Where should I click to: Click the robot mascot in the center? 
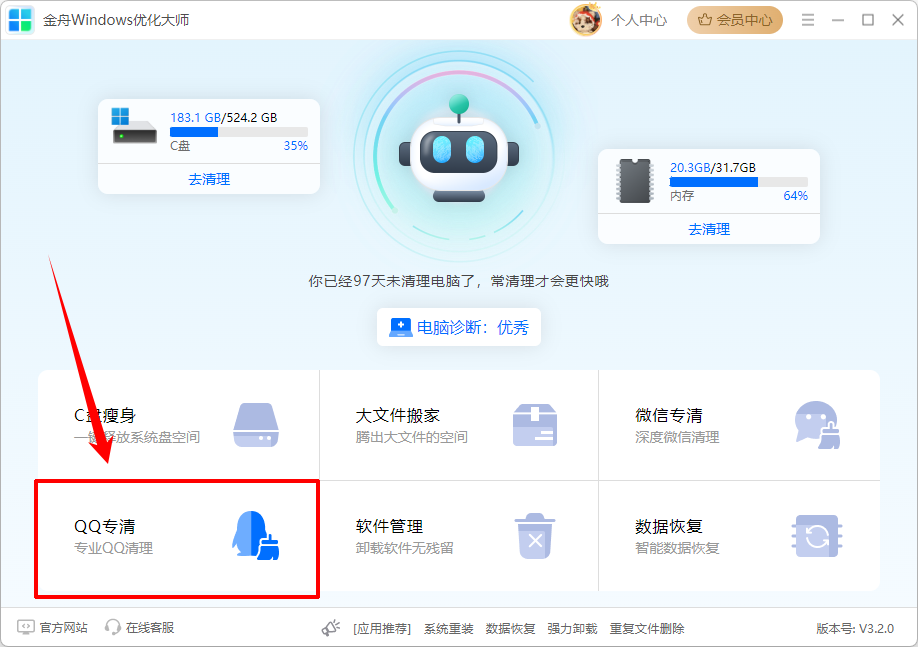459,149
